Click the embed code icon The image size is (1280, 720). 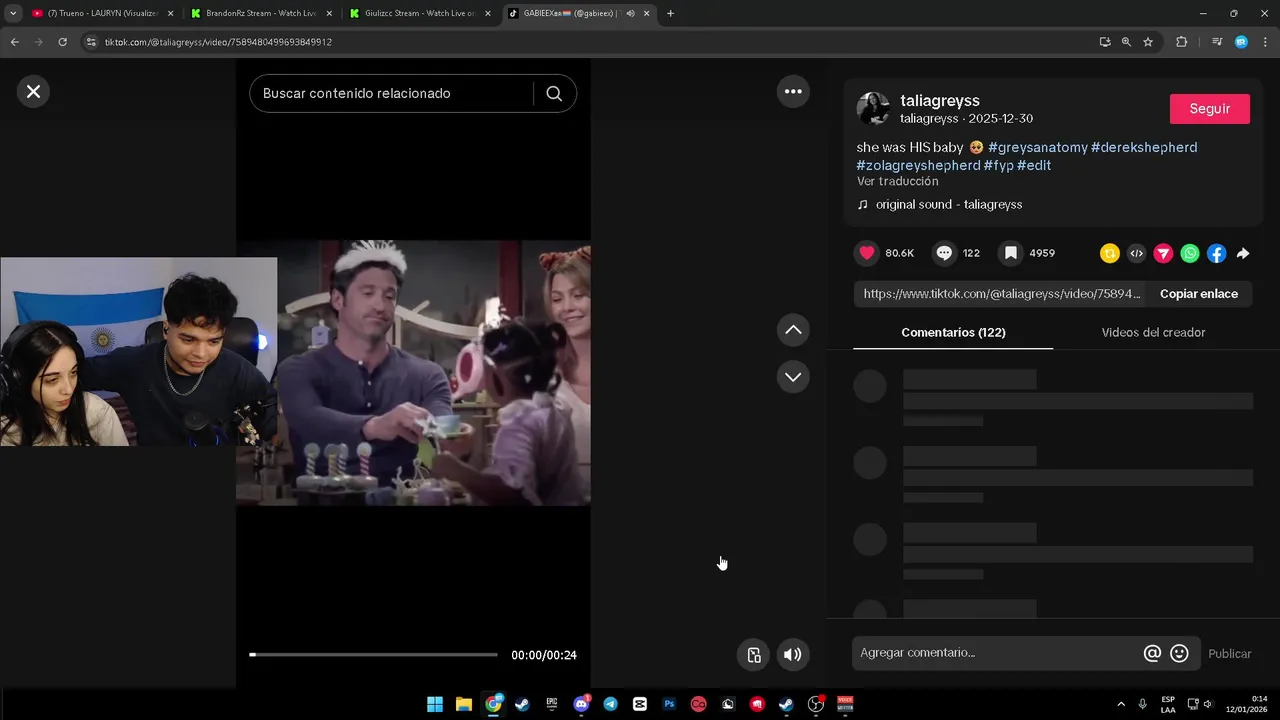pos(1136,254)
